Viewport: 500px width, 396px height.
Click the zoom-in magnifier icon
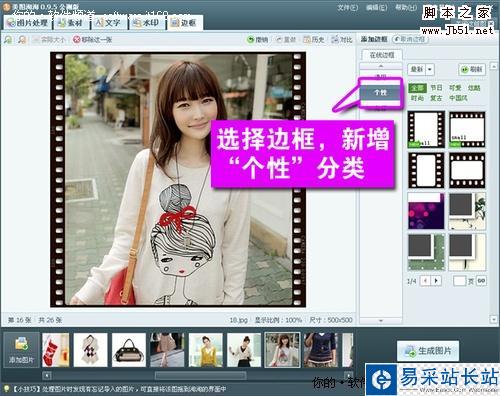(x=8, y=40)
